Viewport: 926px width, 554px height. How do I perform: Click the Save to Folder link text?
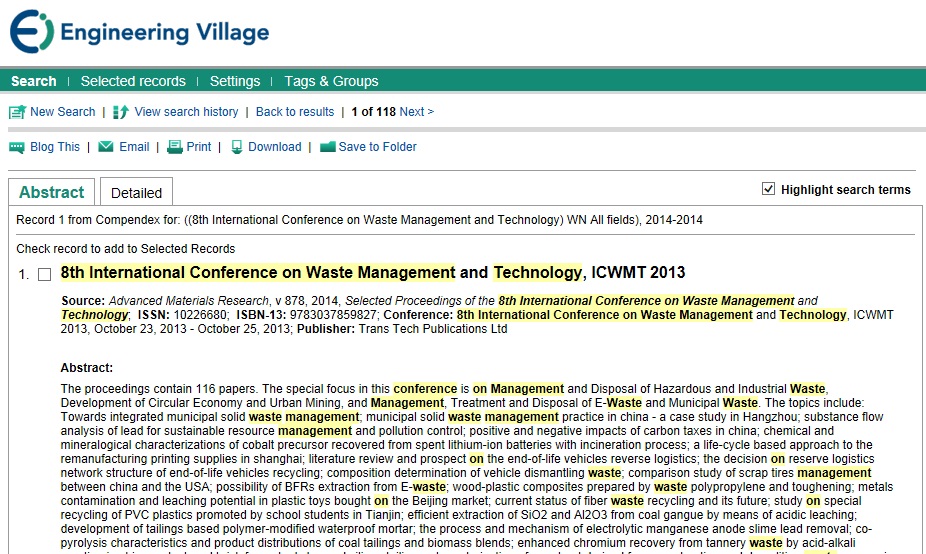tap(377, 147)
